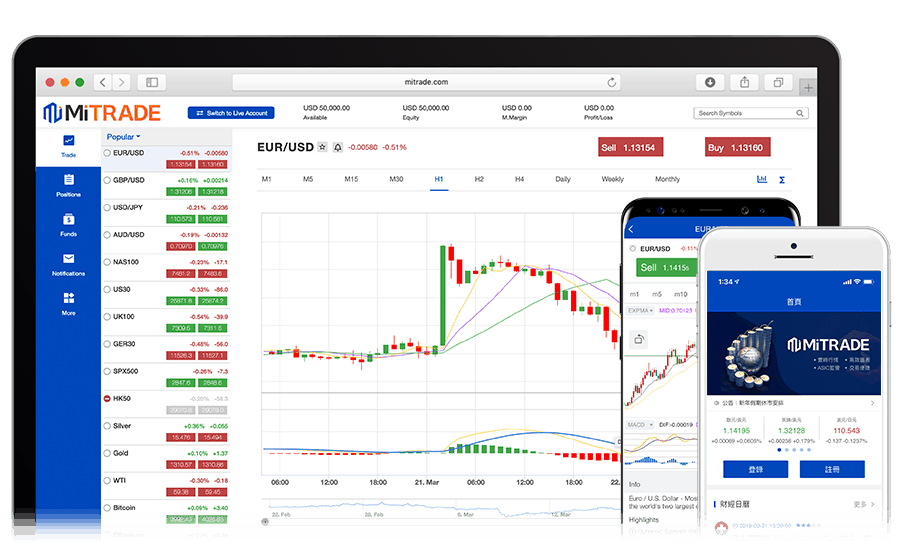Screen dimensions: 900x544
Task: Switch chart to H4 timeframe
Action: point(519,179)
